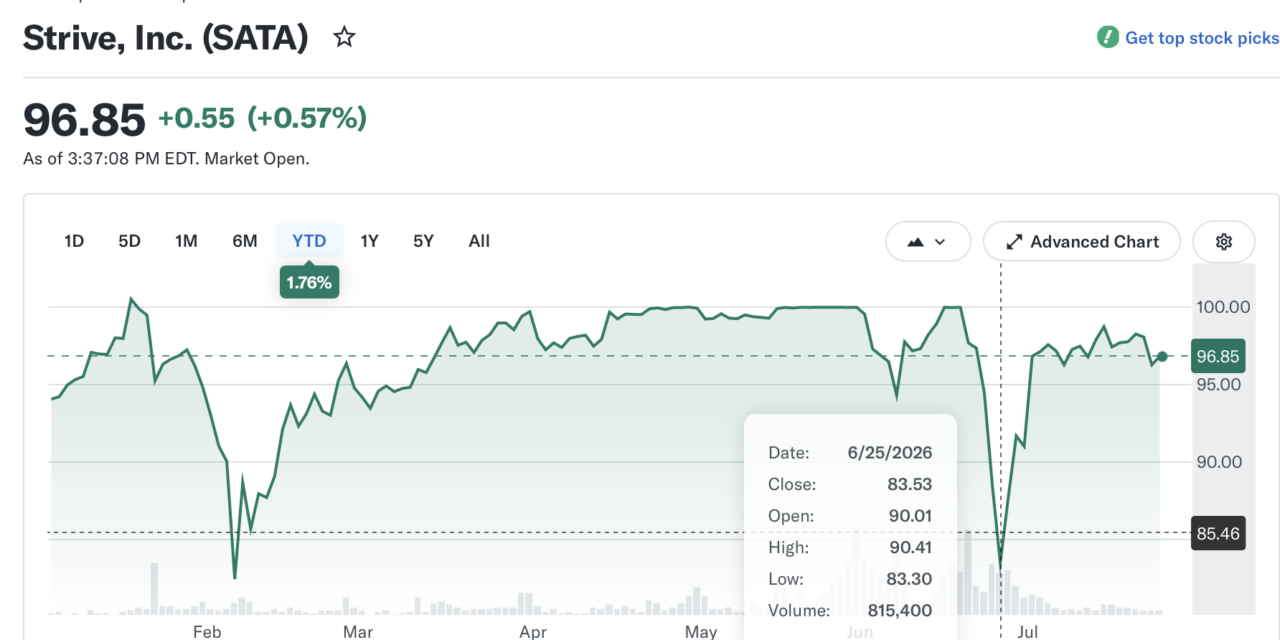
Task: Select the 5D time range
Action: [x=129, y=241]
